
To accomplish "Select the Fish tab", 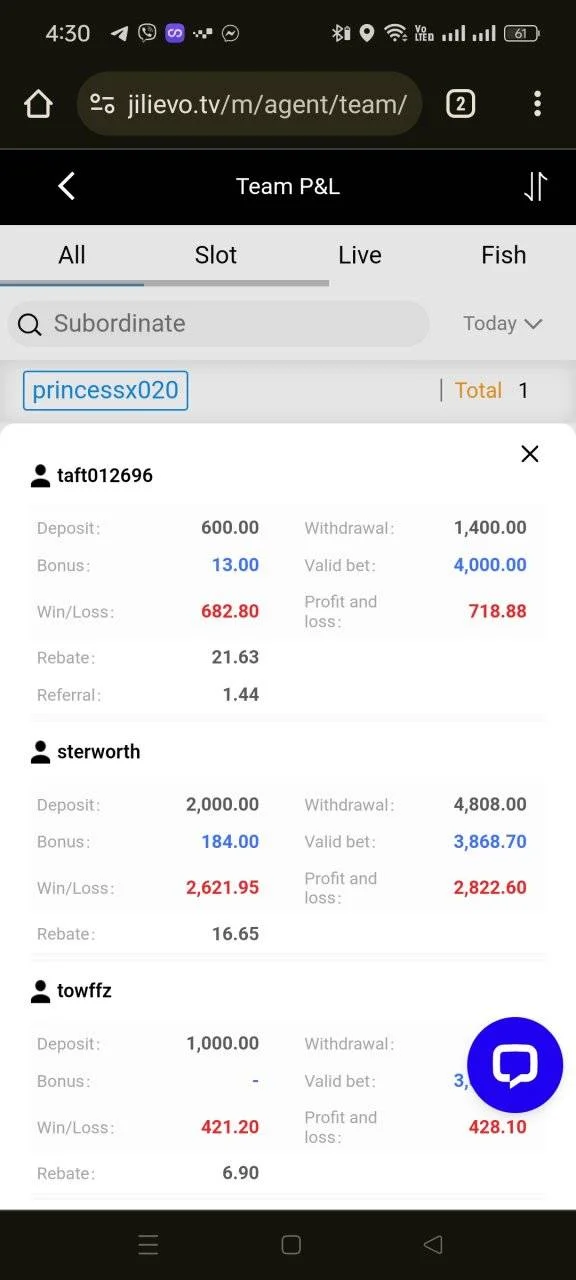I will click(504, 255).
